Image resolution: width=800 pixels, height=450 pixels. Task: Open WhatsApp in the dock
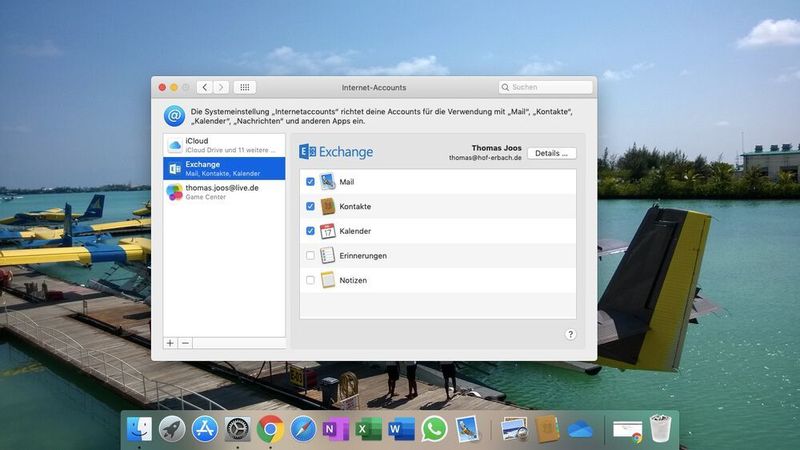434,429
